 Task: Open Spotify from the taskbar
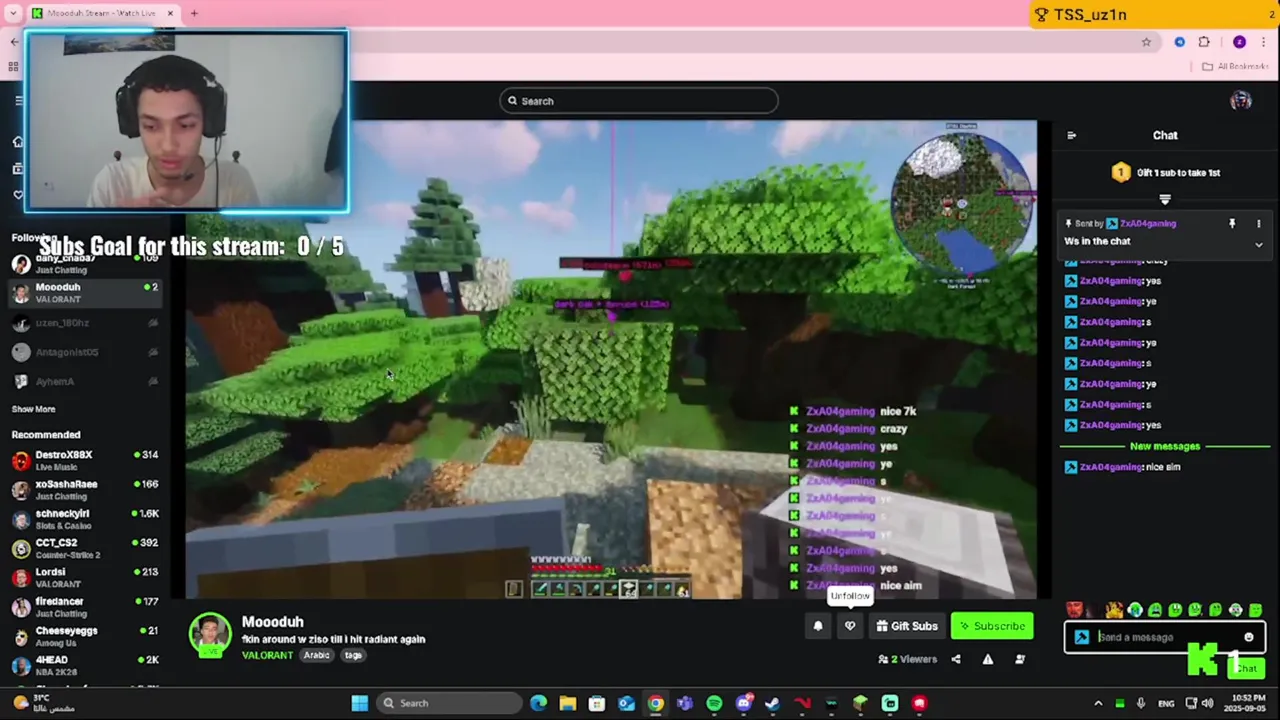click(x=714, y=703)
